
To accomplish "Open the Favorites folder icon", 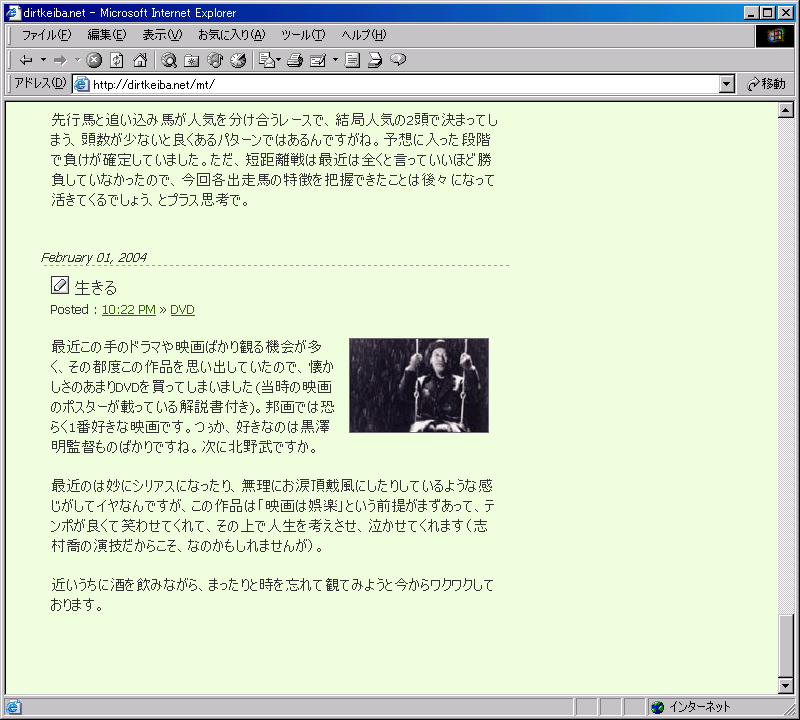I will point(192,60).
